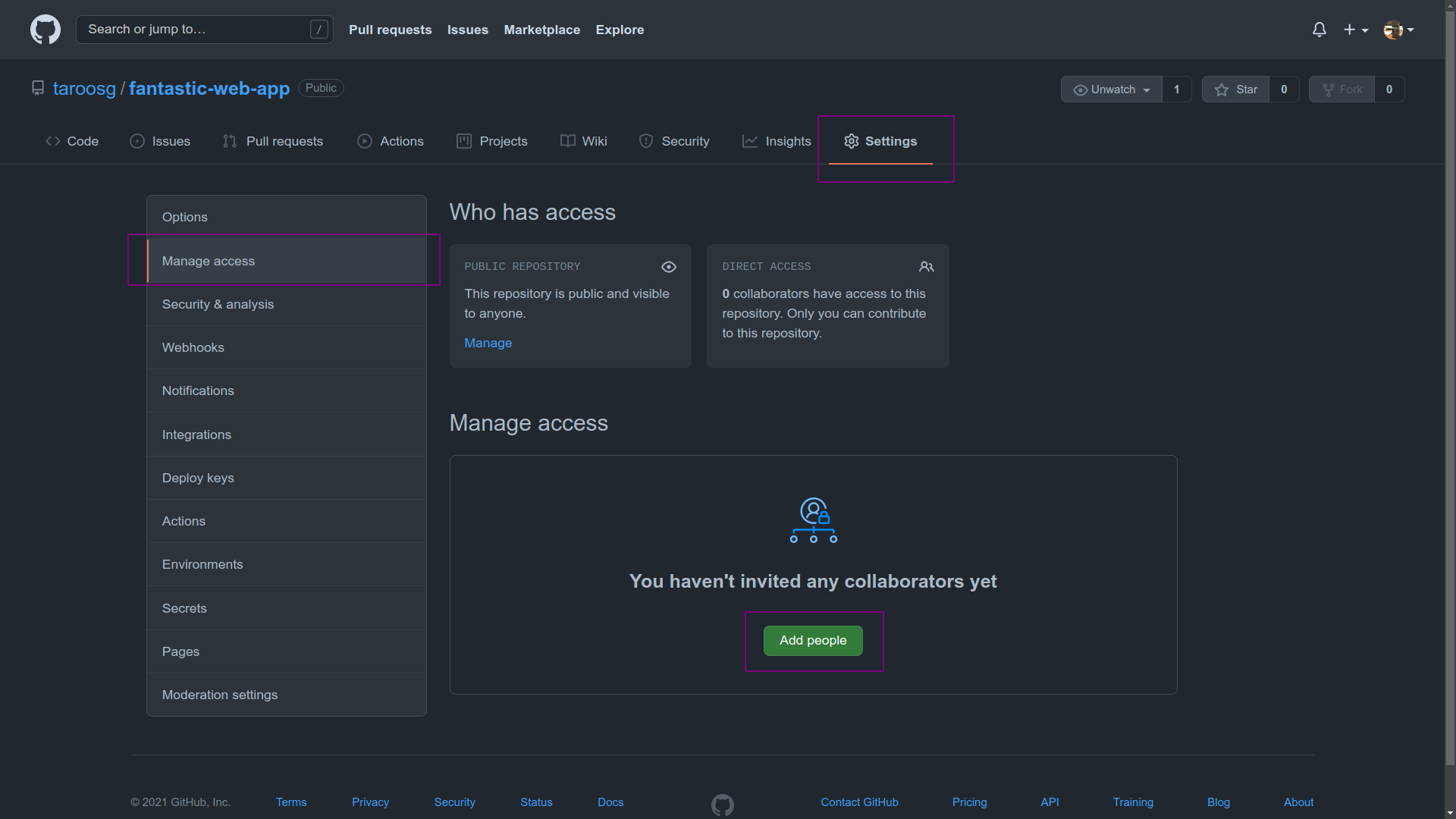Click the watchers count 1
1456x819 pixels.
click(1177, 89)
